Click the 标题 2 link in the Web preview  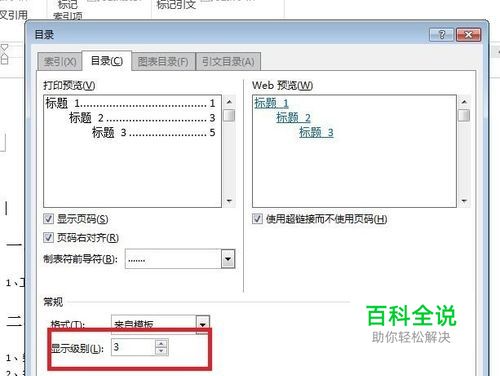coord(293,118)
